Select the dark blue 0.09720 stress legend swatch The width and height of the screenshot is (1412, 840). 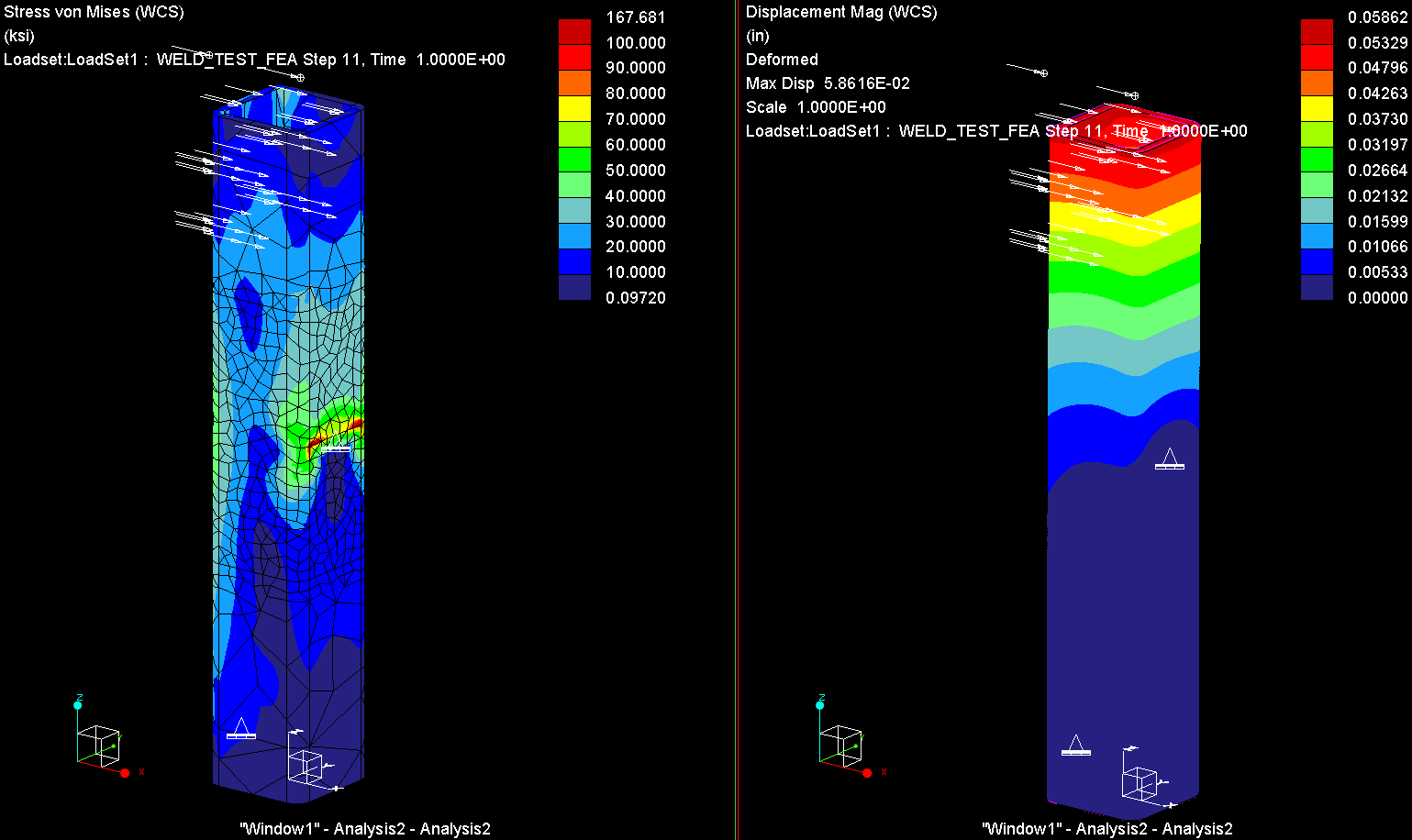[574, 286]
